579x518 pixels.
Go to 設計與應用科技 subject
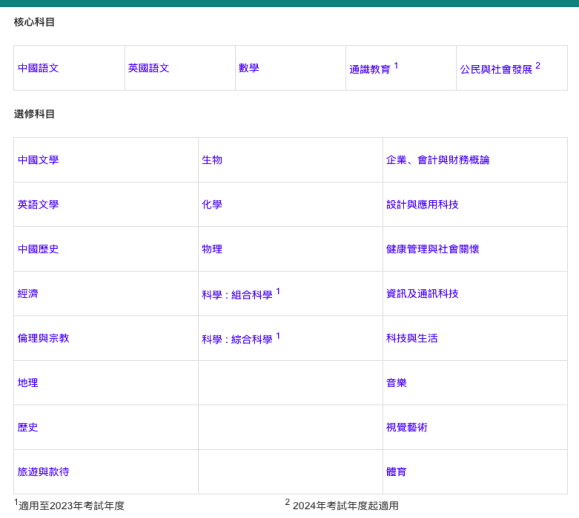(422, 205)
